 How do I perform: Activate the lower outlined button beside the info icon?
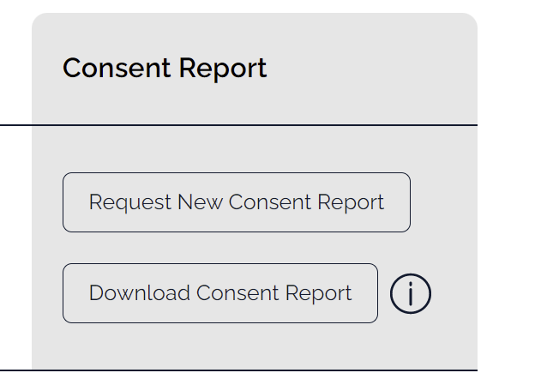pos(220,293)
